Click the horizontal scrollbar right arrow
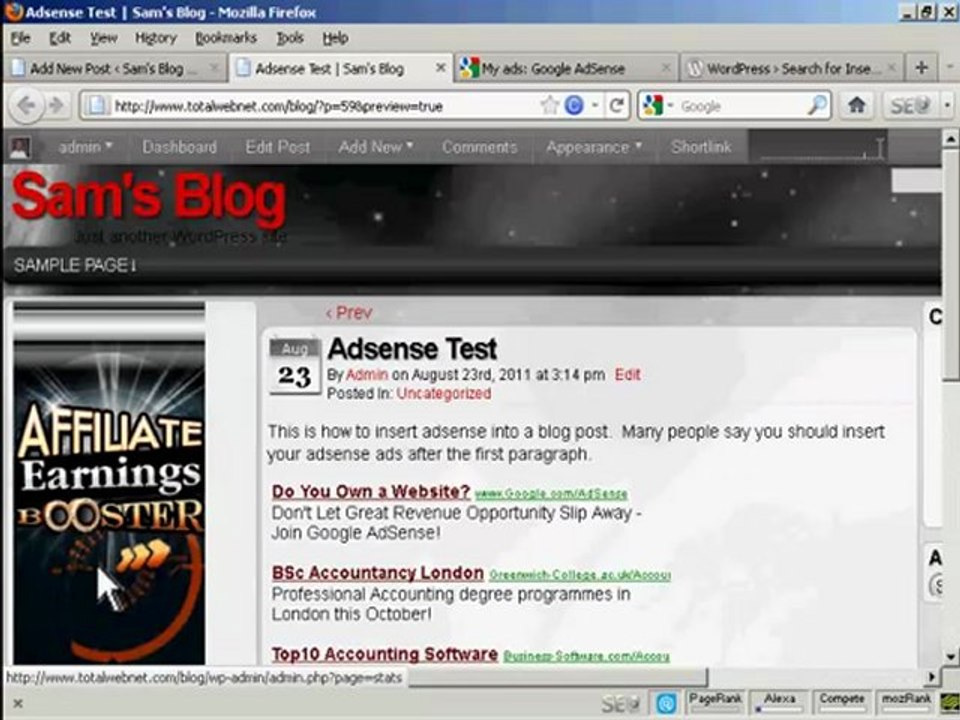The image size is (960, 720). click(x=932, y=677)
